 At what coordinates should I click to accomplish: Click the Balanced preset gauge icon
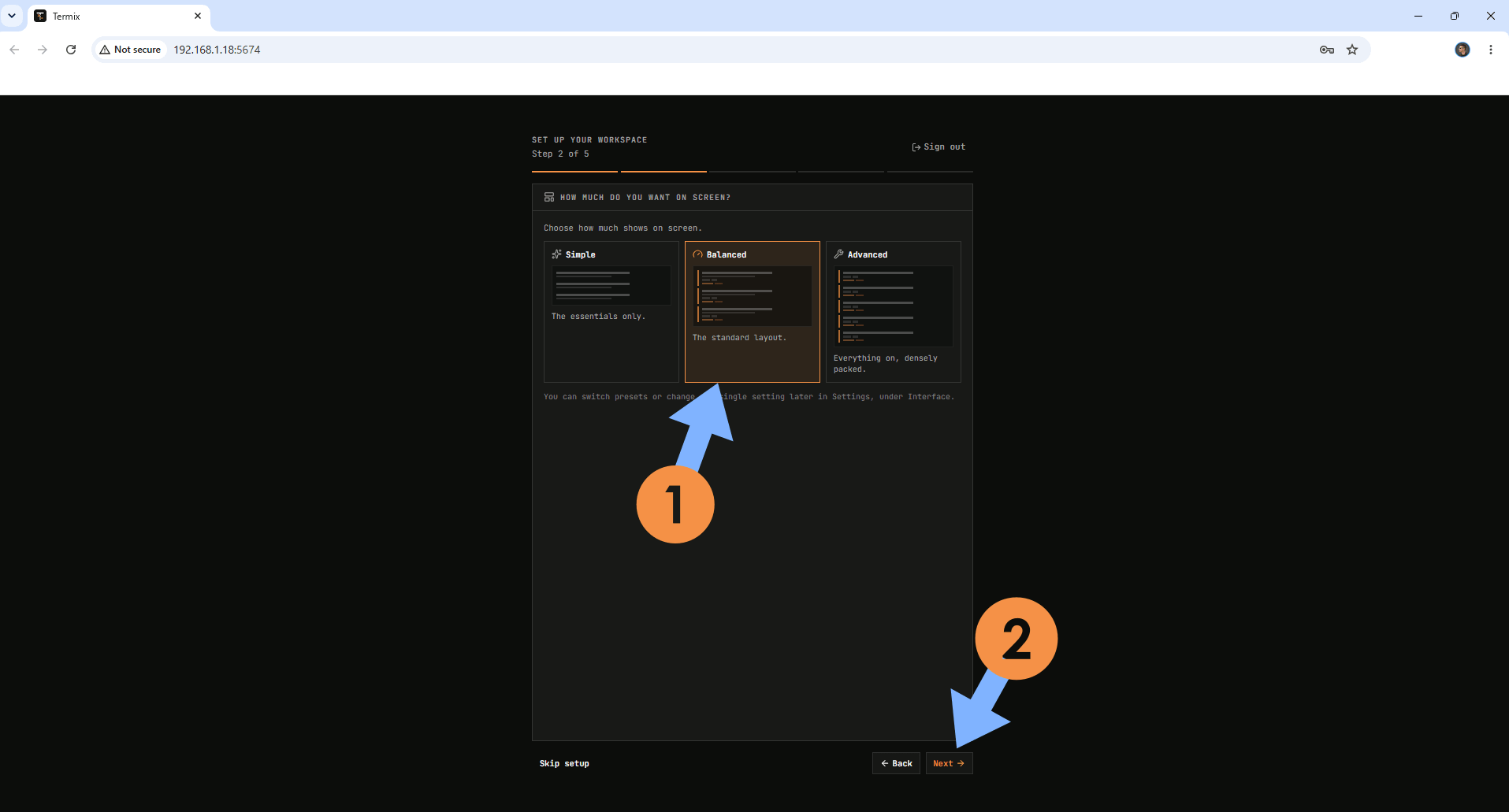pyautogui.click(x=697, y=254)
